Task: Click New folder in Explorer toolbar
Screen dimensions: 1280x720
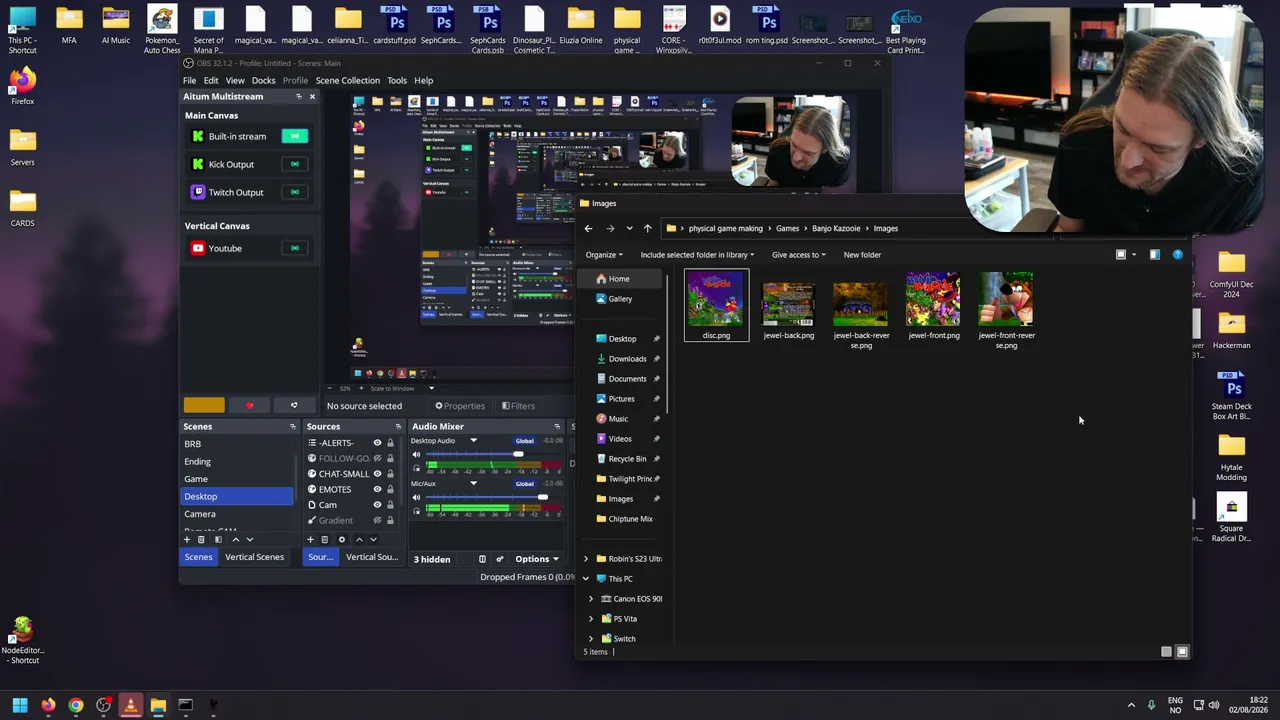Action: [x=862, y=255]
